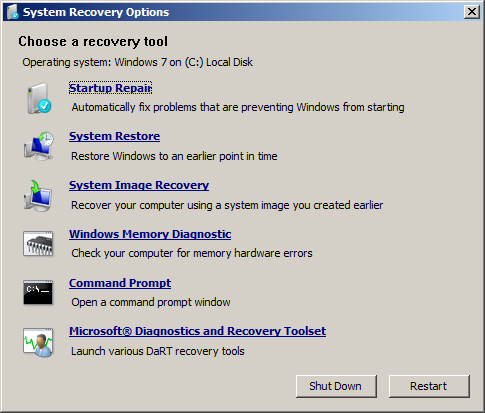Click the title bar system recovery icon

coord(13,12)
